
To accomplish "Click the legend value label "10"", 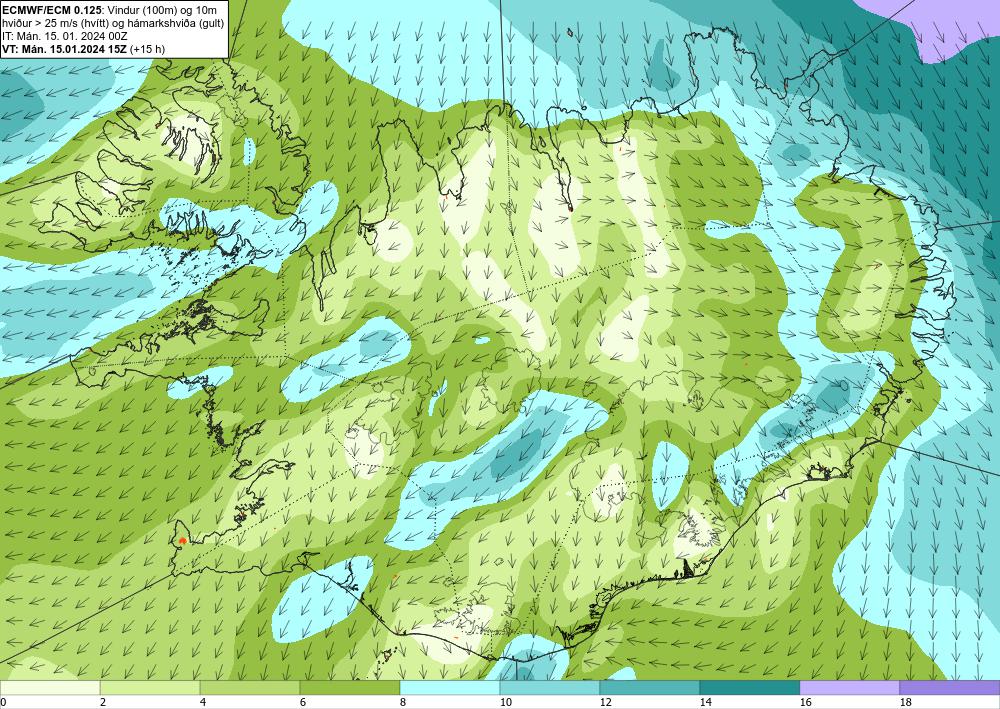I will 506,703.
